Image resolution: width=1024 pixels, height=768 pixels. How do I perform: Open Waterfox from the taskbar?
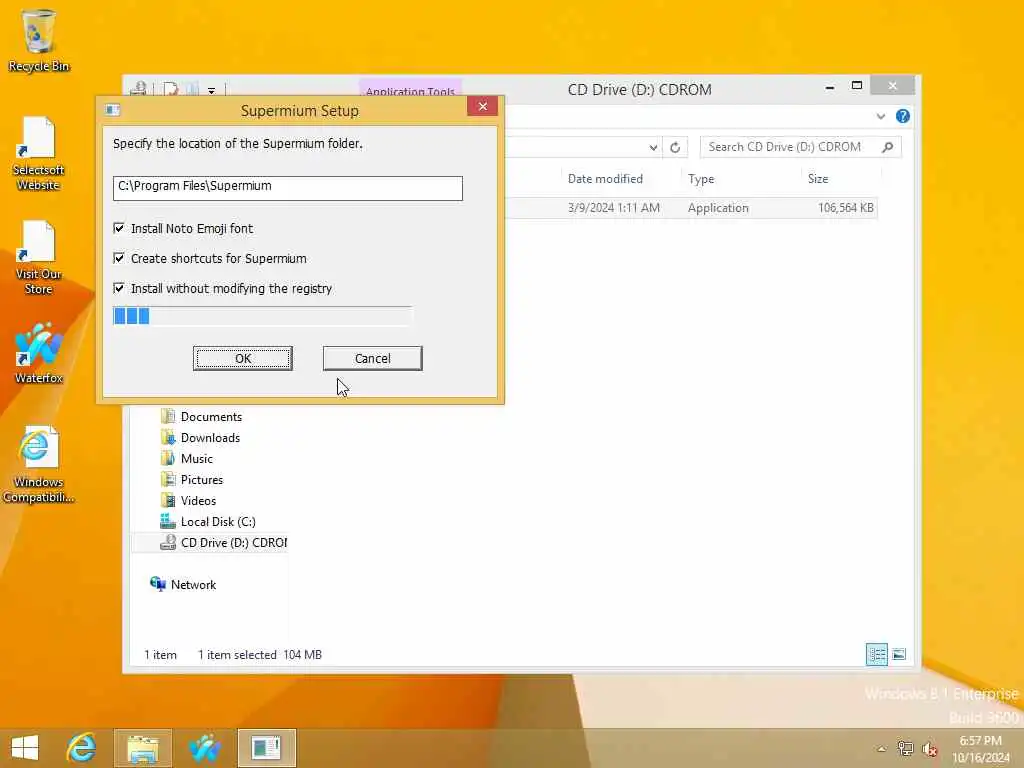pyautogui.click(x=204, y=748)
